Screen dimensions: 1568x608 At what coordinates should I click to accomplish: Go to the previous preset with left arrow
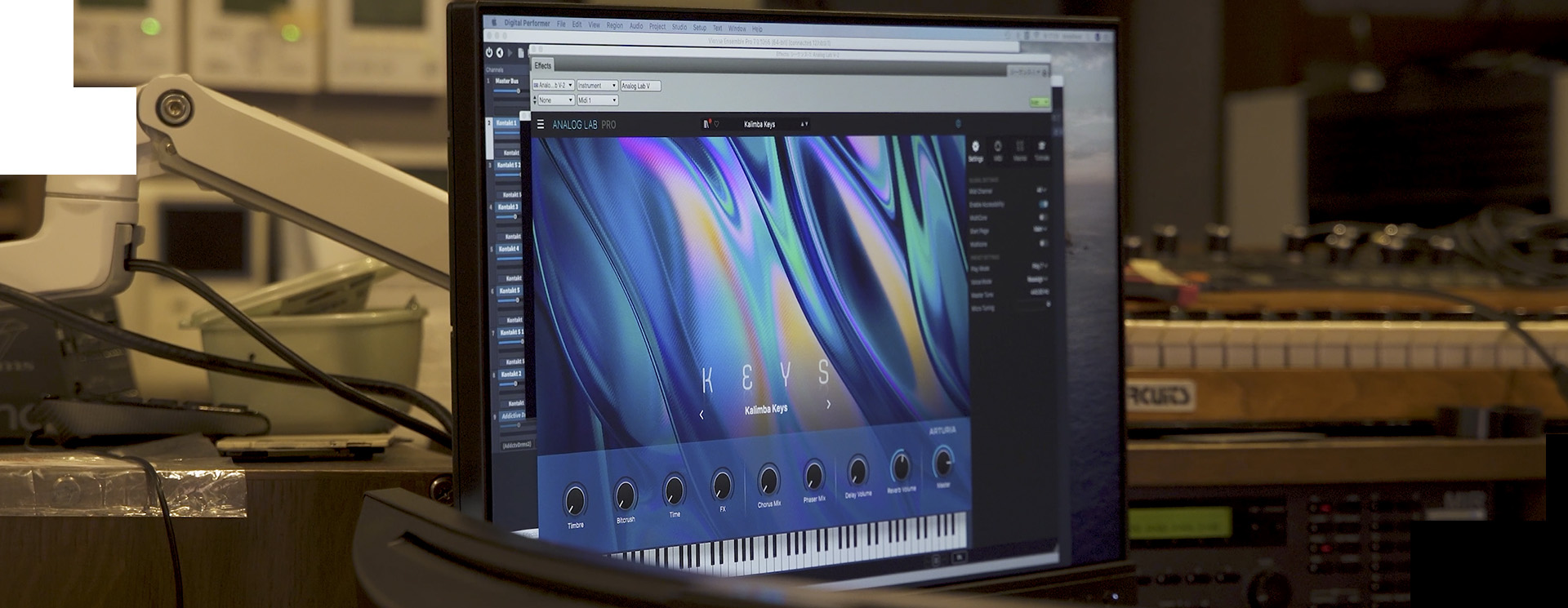pyautogui.click(x=702, y=415)
